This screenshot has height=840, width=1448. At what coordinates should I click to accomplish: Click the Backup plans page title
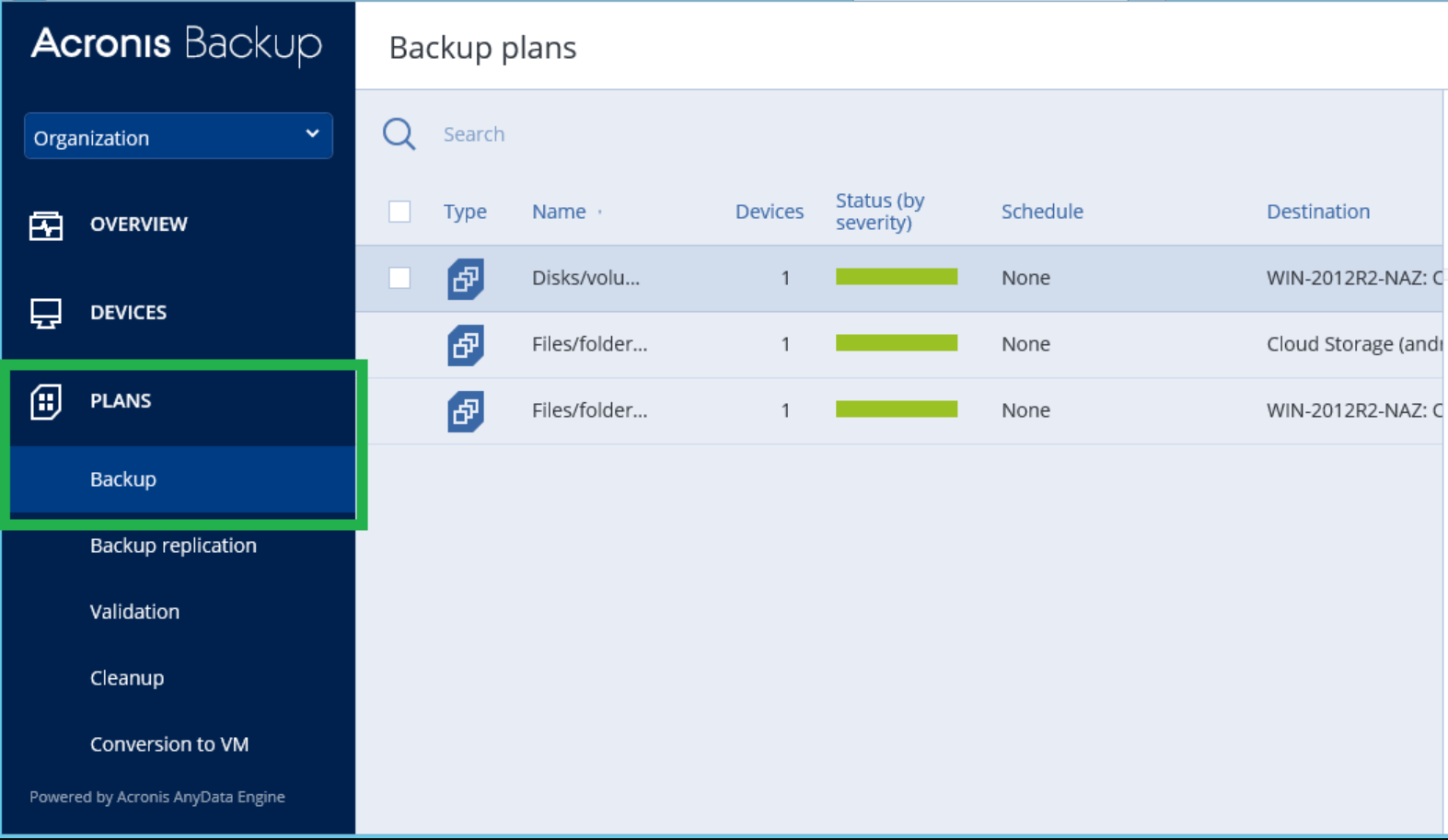pos(482,47)
